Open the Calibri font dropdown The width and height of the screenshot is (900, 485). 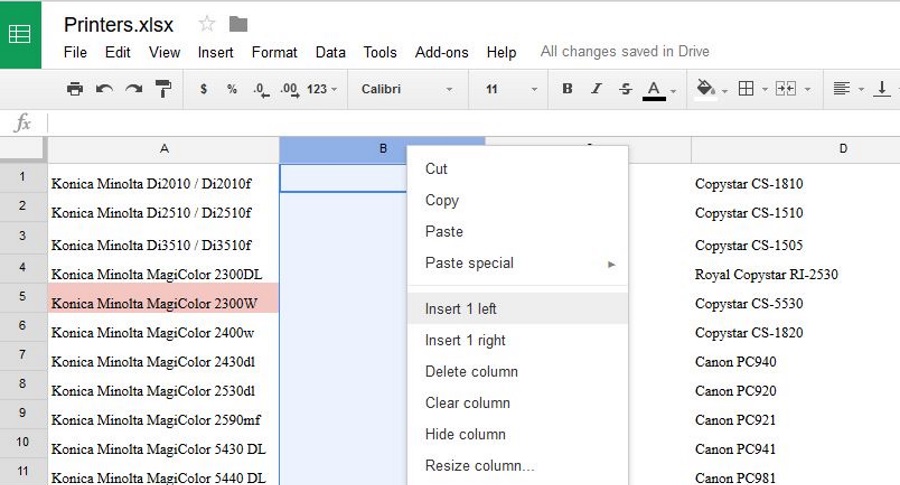[x=407, y=89]
